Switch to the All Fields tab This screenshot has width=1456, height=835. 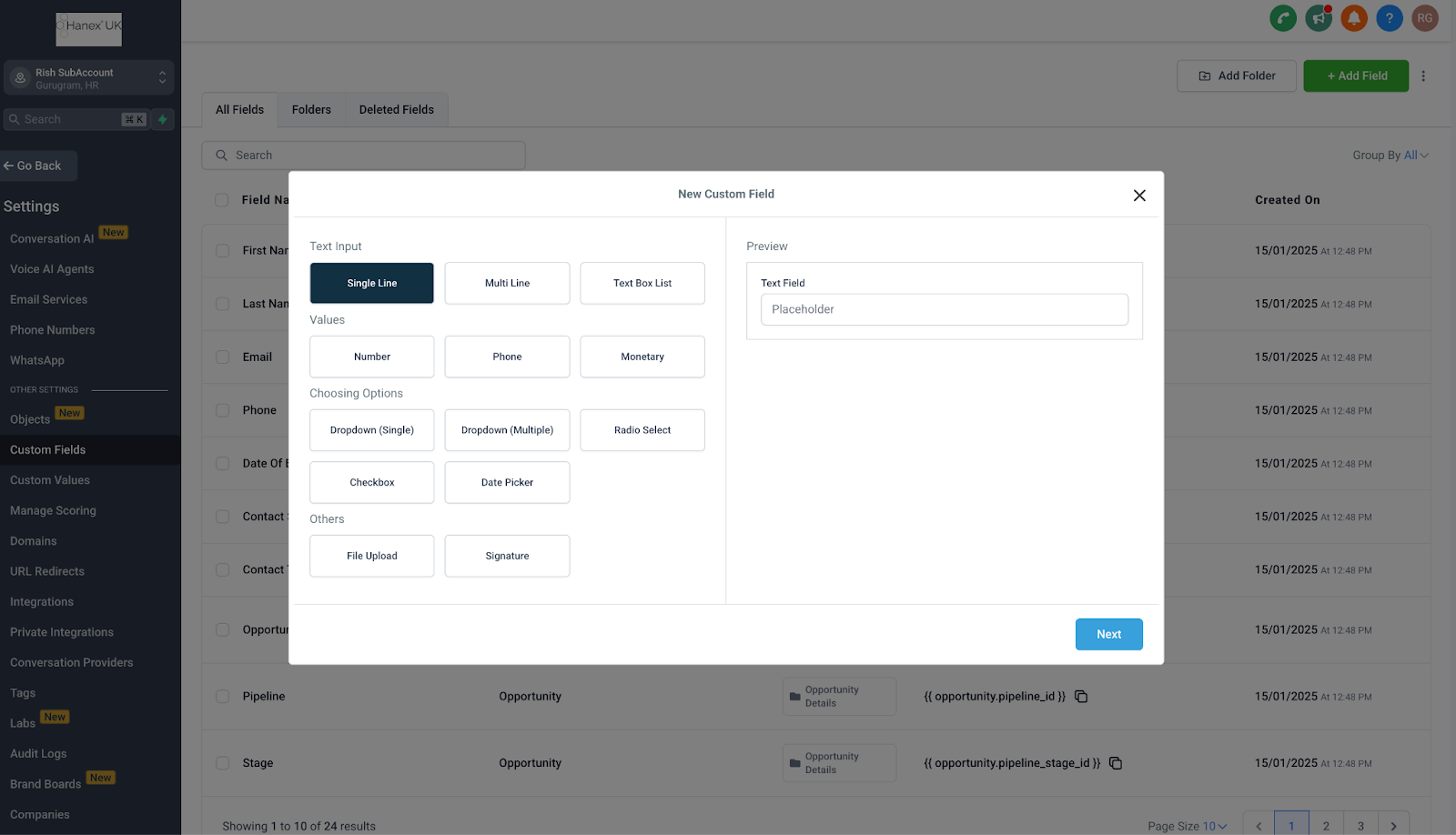(x=239, y=109)
